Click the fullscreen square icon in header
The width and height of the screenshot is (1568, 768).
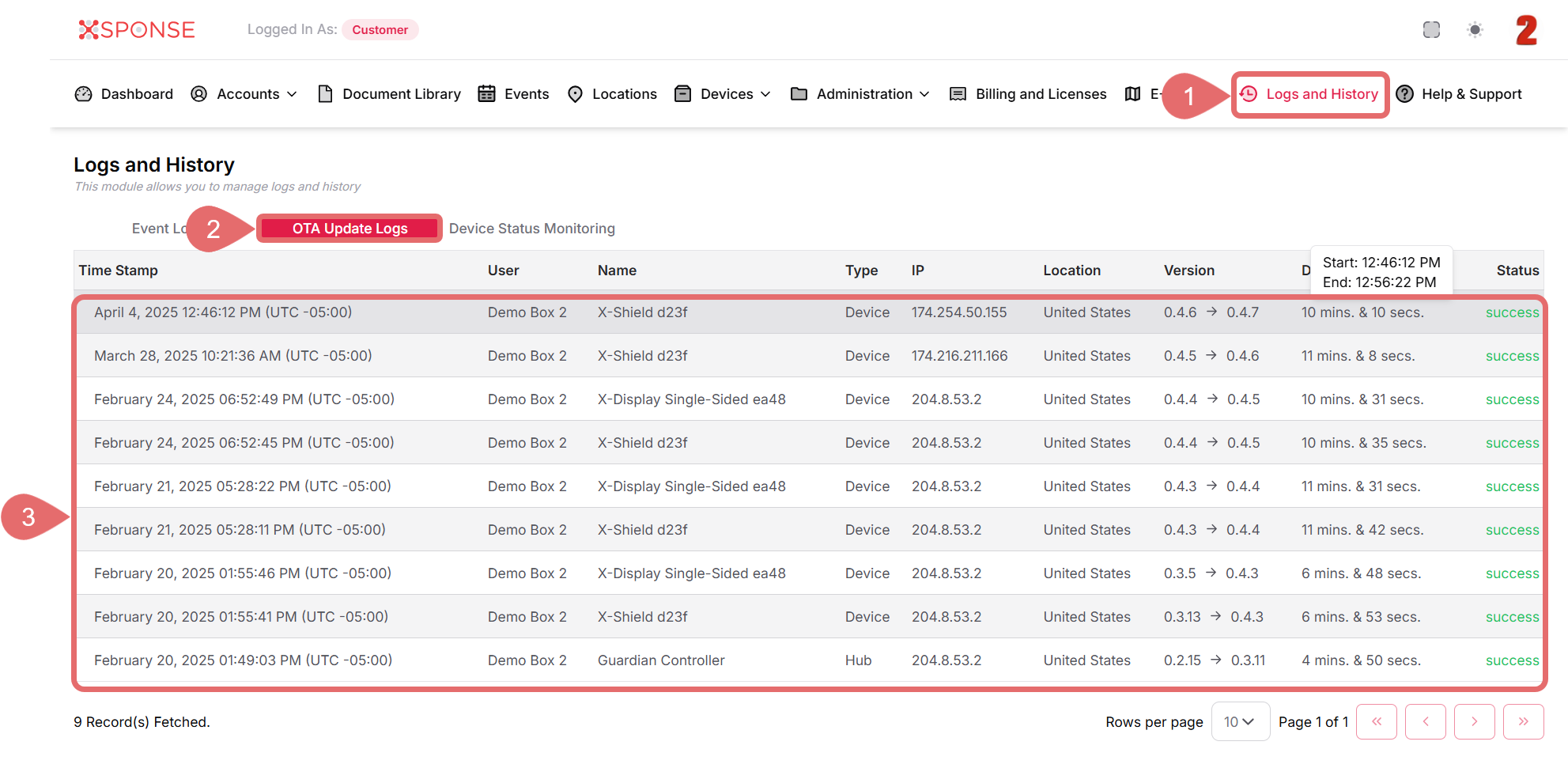point(1431,30)
